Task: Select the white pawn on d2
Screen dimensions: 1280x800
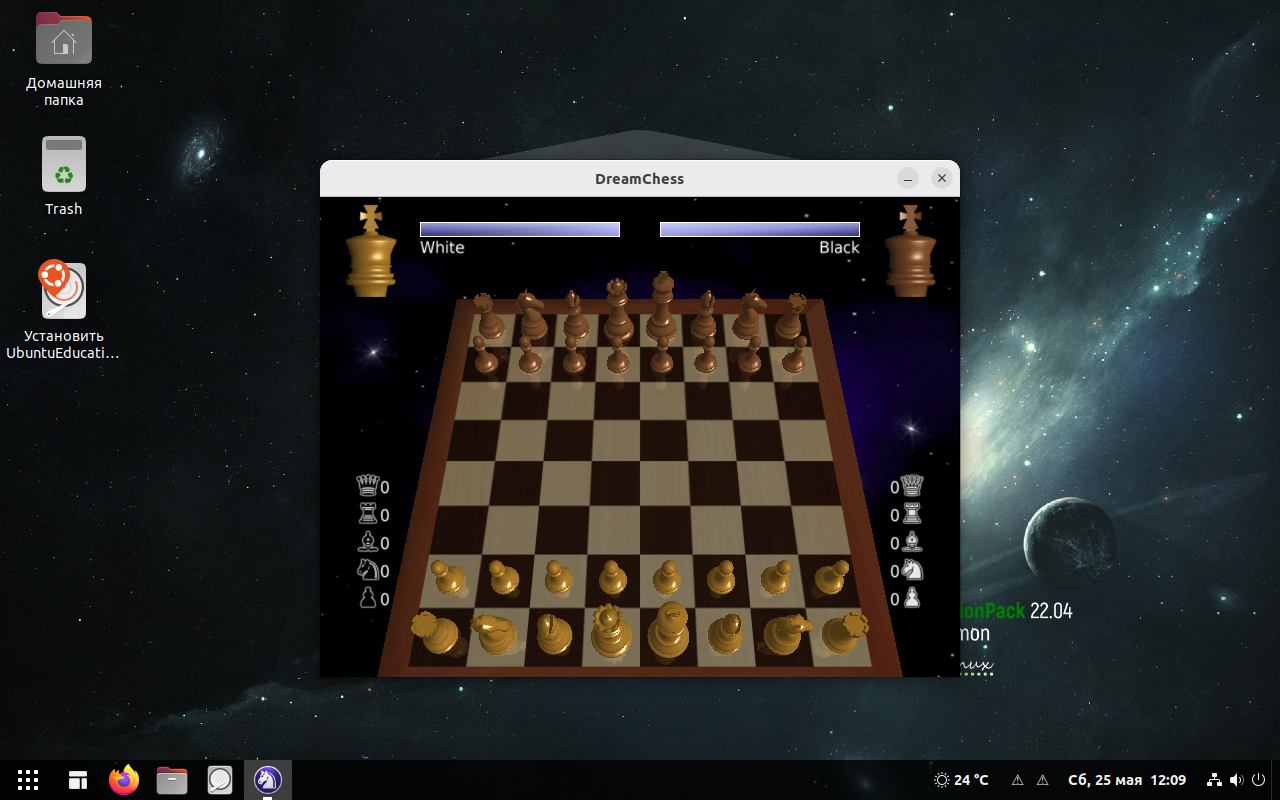Action: click(612, 577)
